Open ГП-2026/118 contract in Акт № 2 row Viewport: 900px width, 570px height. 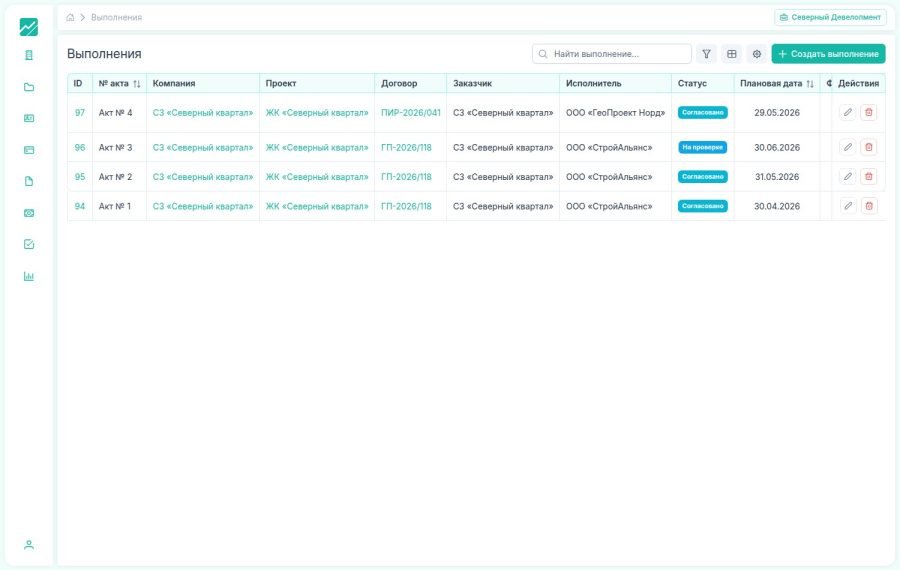[x=406, y=177]
